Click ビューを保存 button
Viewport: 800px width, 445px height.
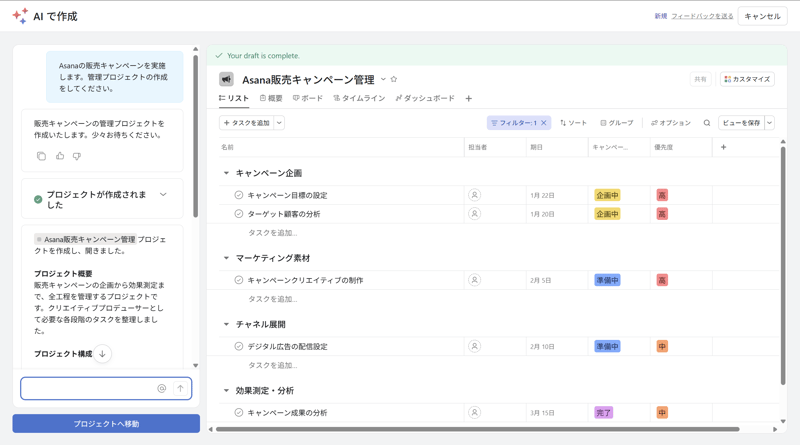[x=741, y=123]
